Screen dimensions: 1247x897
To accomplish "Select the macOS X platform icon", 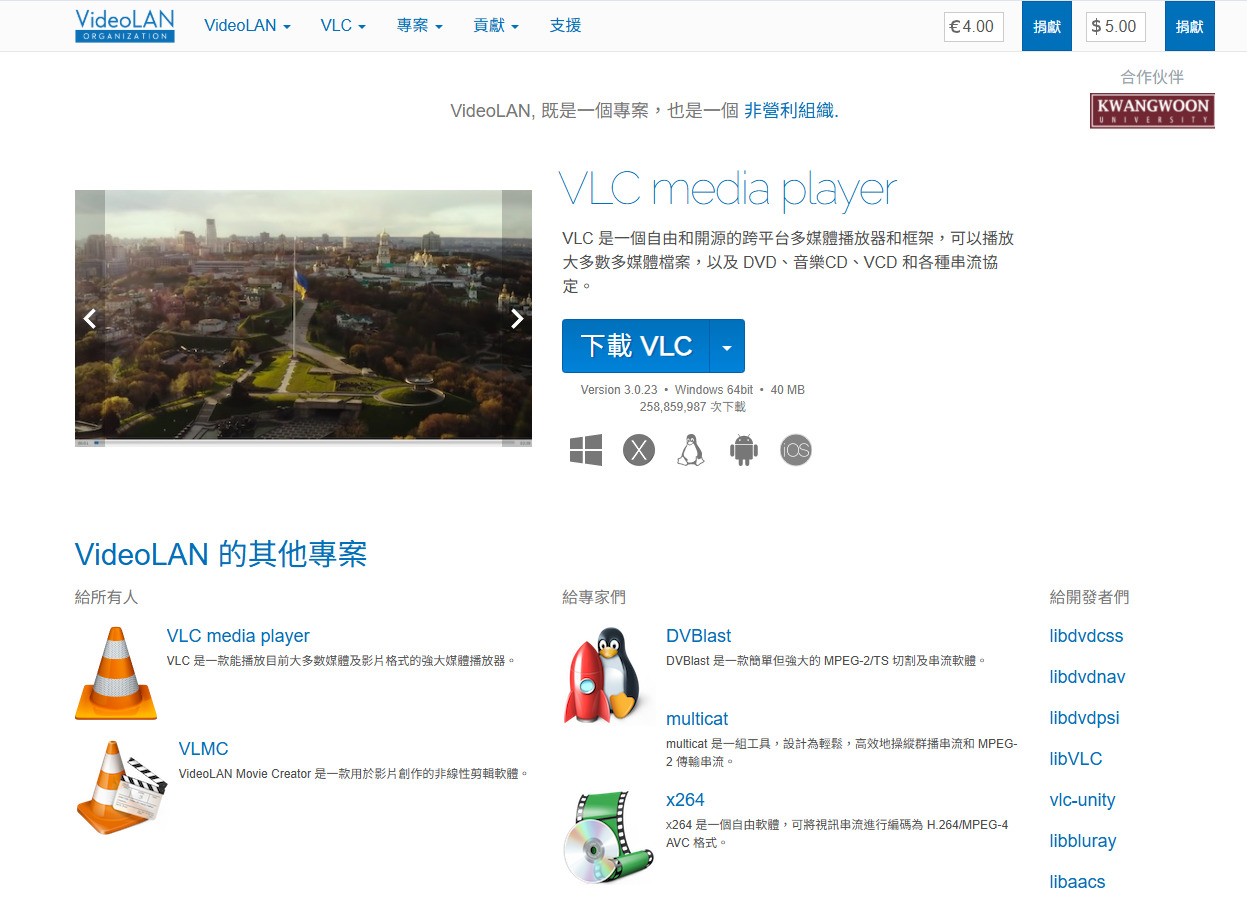I will point(639,450).
